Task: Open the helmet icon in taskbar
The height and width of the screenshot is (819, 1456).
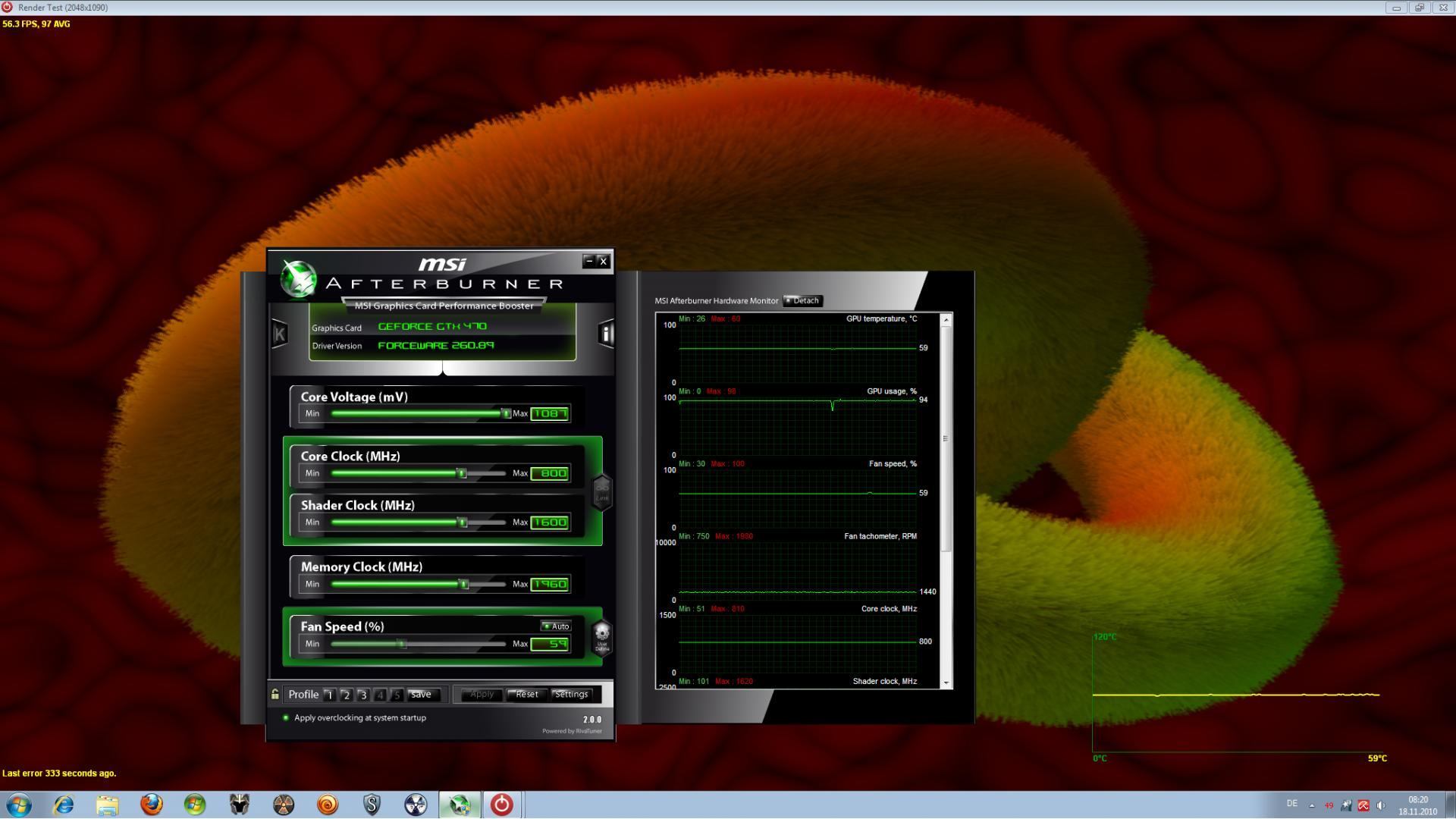Action: tap(239, 805)
